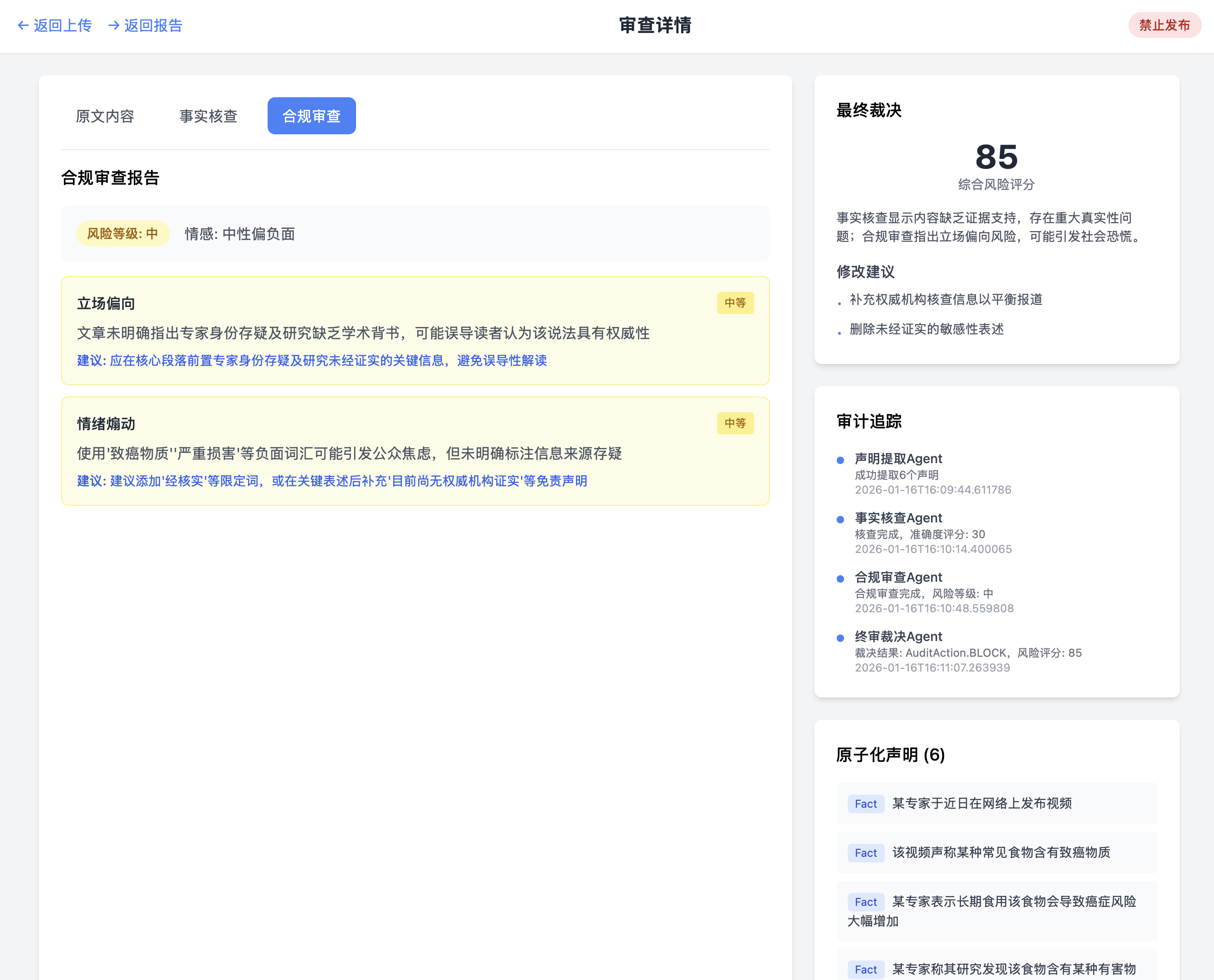The height and width of the screenshot is (980, 1214).
Task: Click the blue dot beside 事实核查Agent
Action: 840,519
